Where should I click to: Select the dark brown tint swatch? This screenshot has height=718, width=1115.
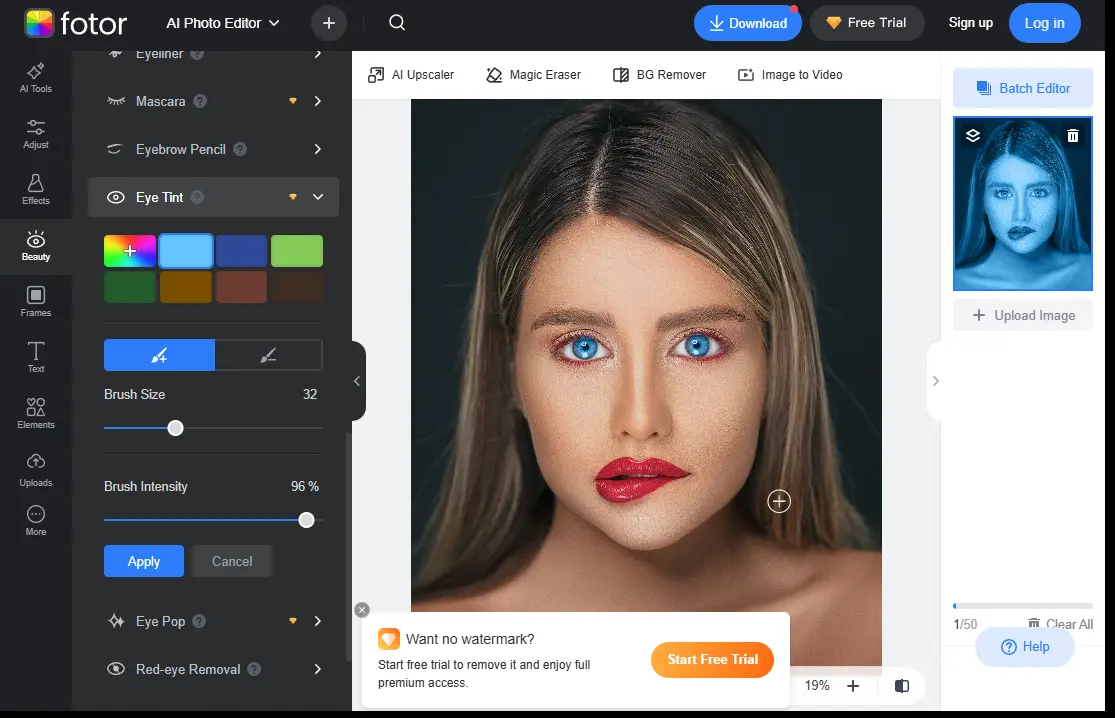pos(297,286)
